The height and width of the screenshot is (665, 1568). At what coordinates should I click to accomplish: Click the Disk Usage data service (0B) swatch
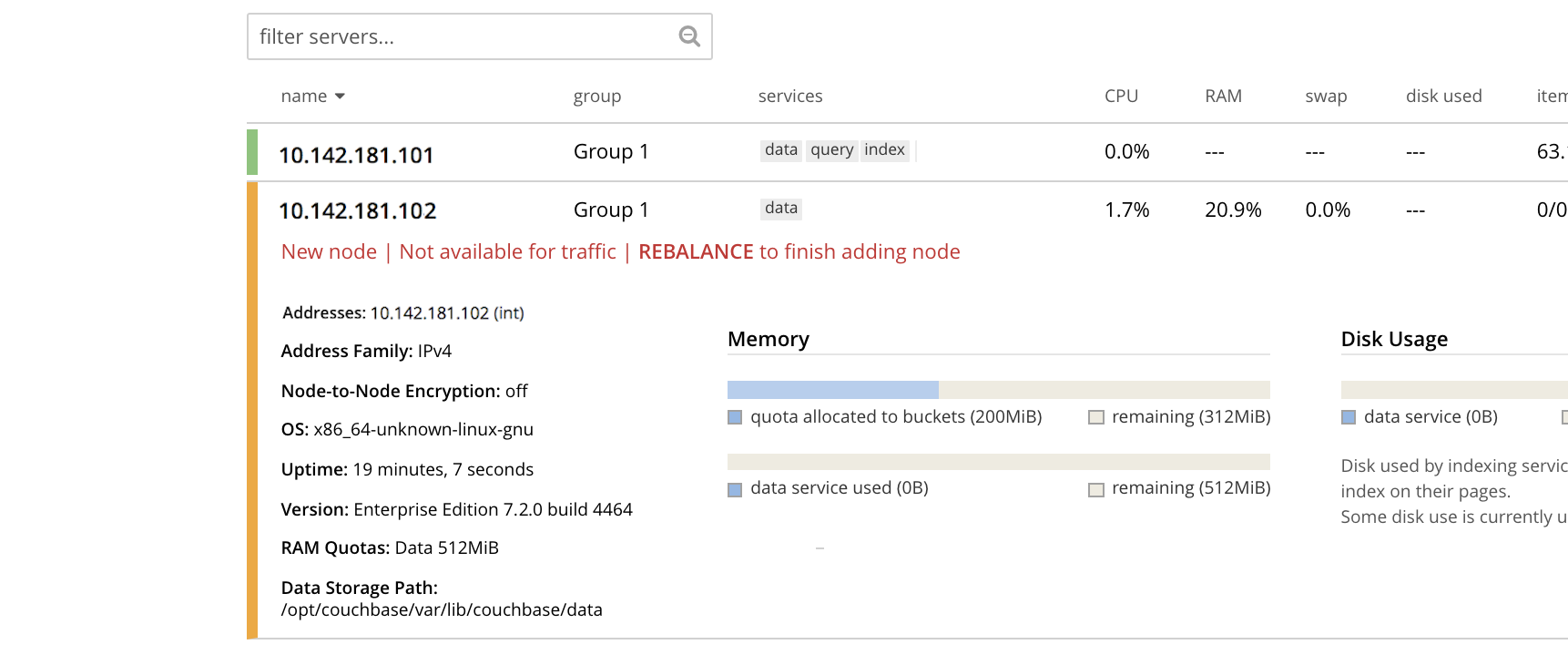[1349, 417]
